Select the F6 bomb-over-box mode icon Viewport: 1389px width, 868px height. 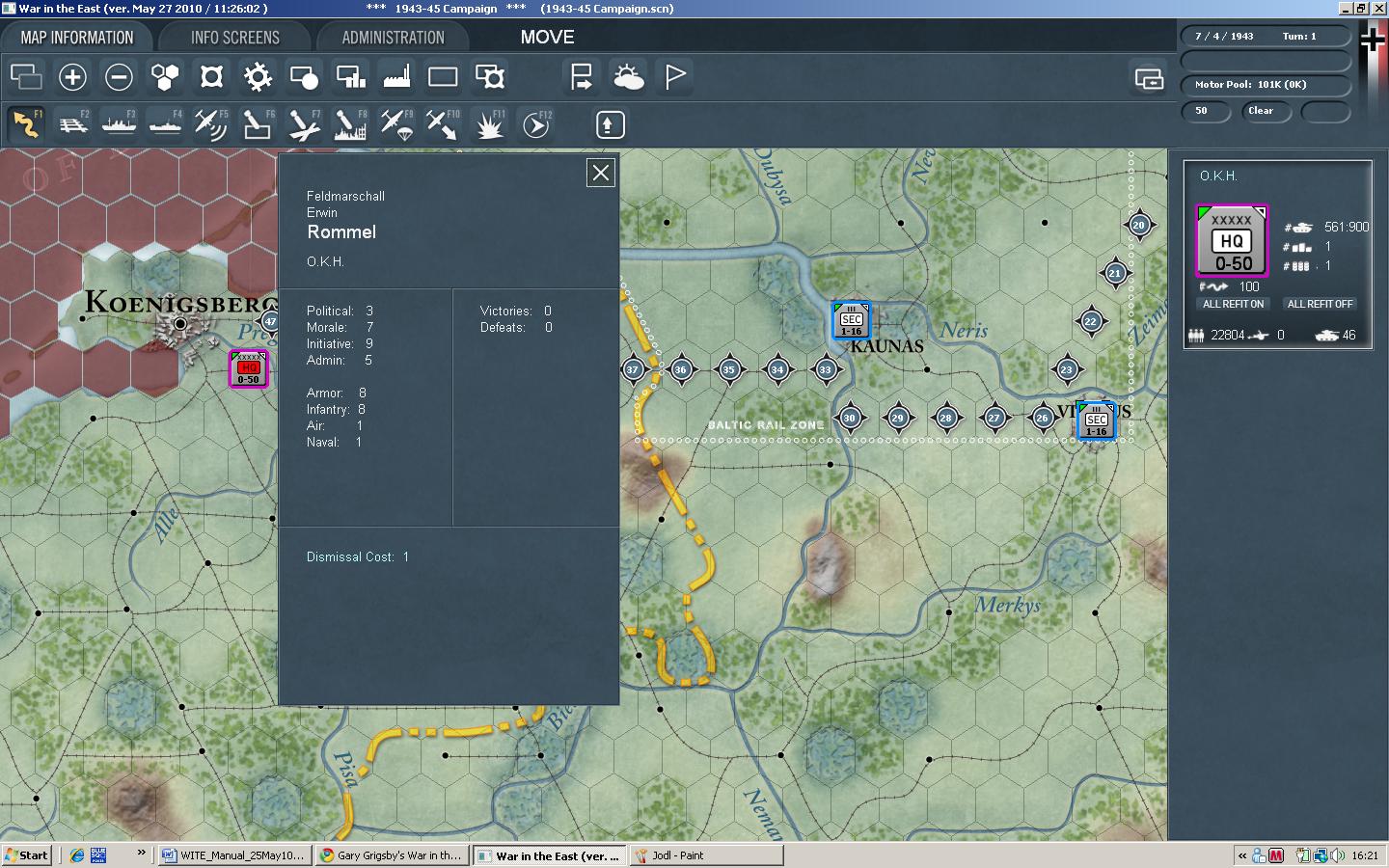click(x=258, y=124)
